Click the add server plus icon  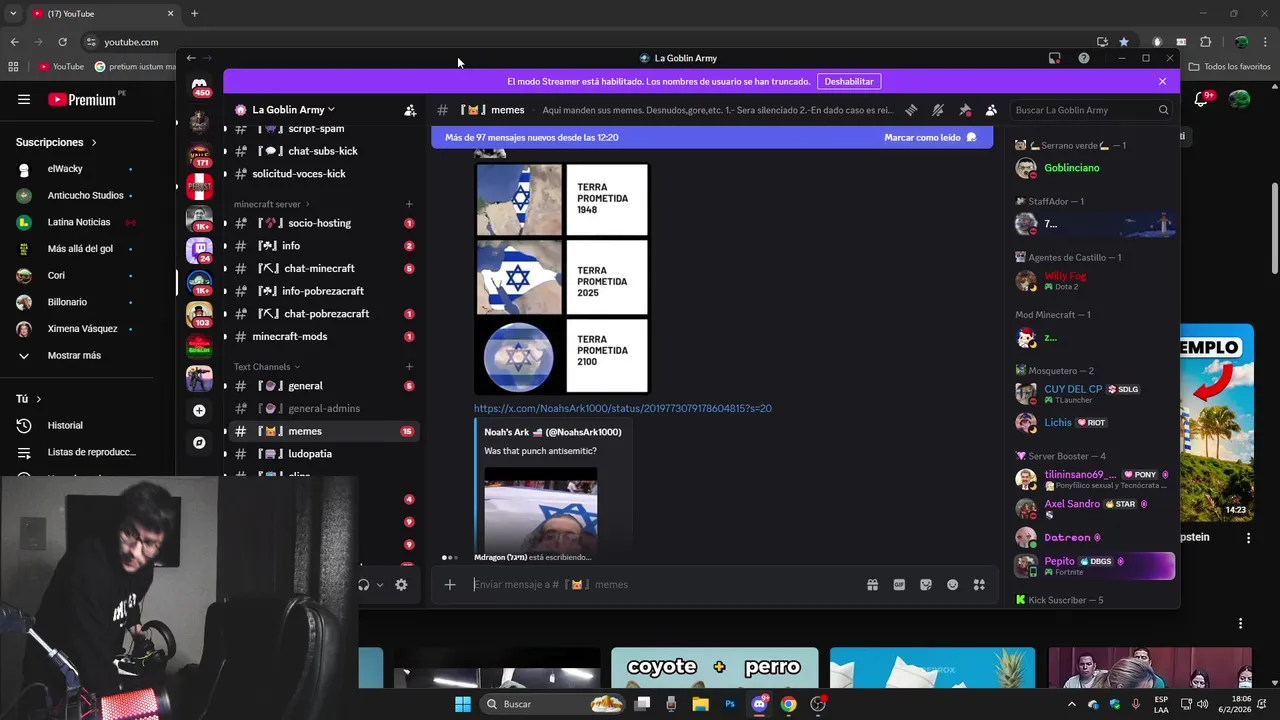pyautogui.click(x=199, y=411)
